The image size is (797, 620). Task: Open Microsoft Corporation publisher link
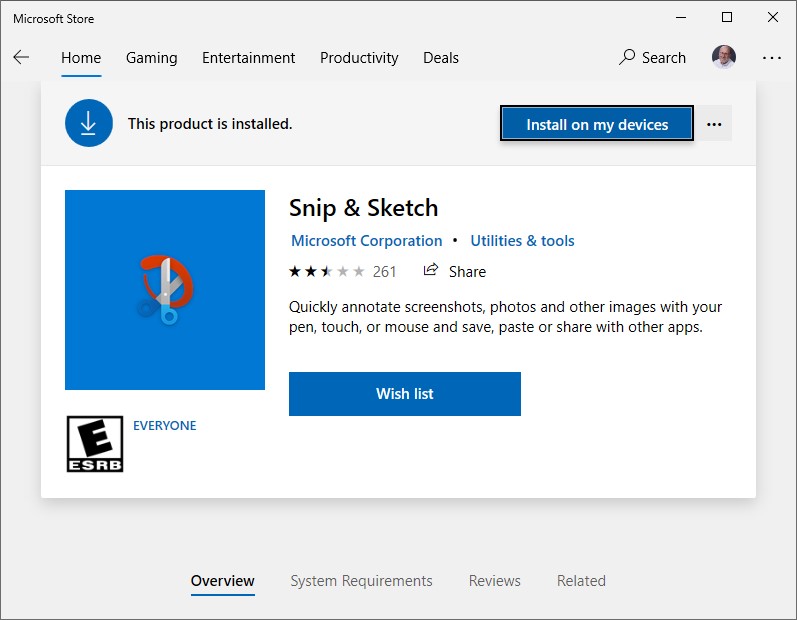click(x=366, y=240)
